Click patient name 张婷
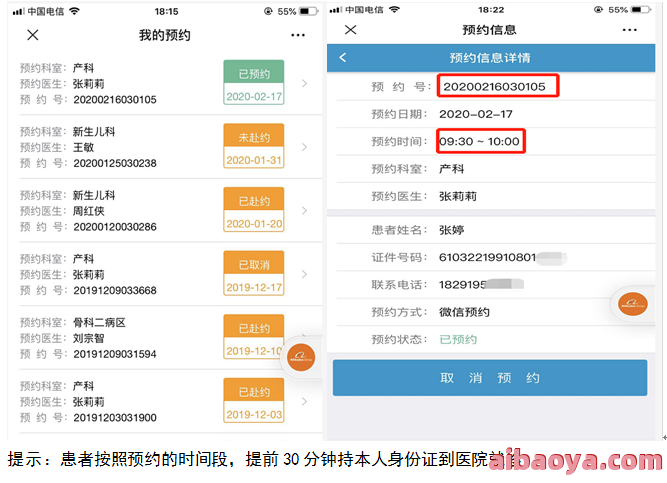The image size is (667, 483). [452, 230]
